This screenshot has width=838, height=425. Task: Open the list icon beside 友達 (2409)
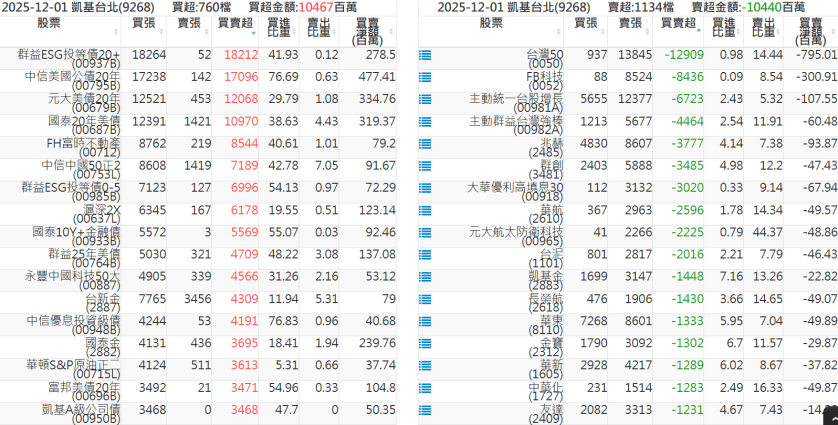tap(425, 409)
